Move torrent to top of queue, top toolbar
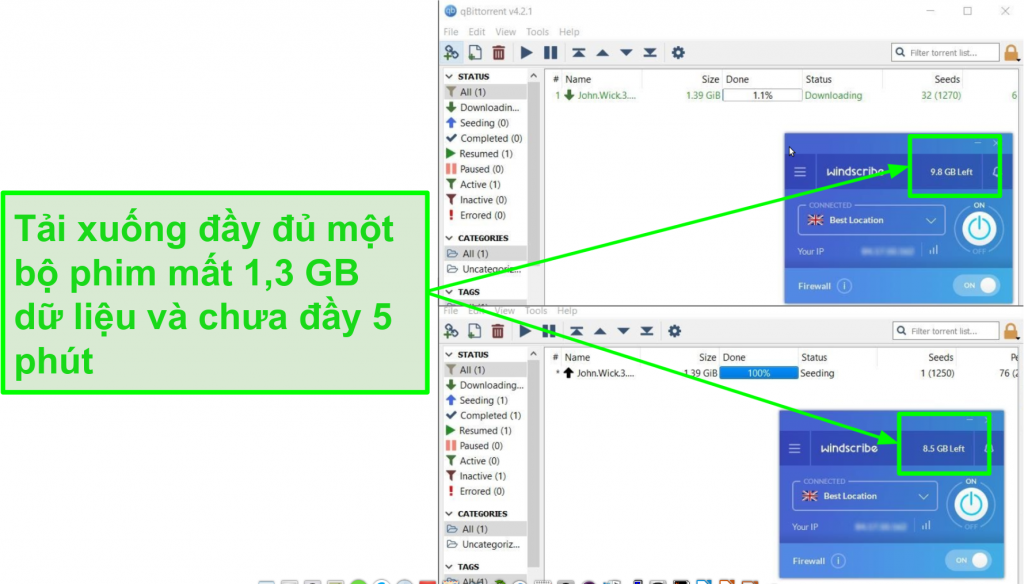 pos(579,53)
